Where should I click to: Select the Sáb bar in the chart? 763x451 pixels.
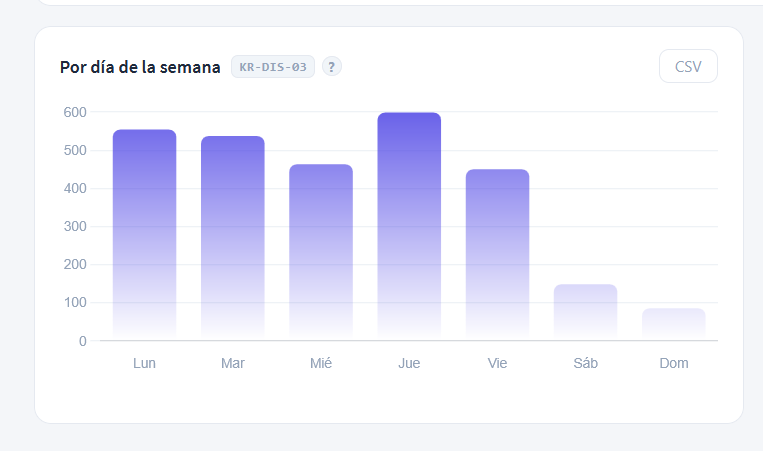[x=585, y=312]
